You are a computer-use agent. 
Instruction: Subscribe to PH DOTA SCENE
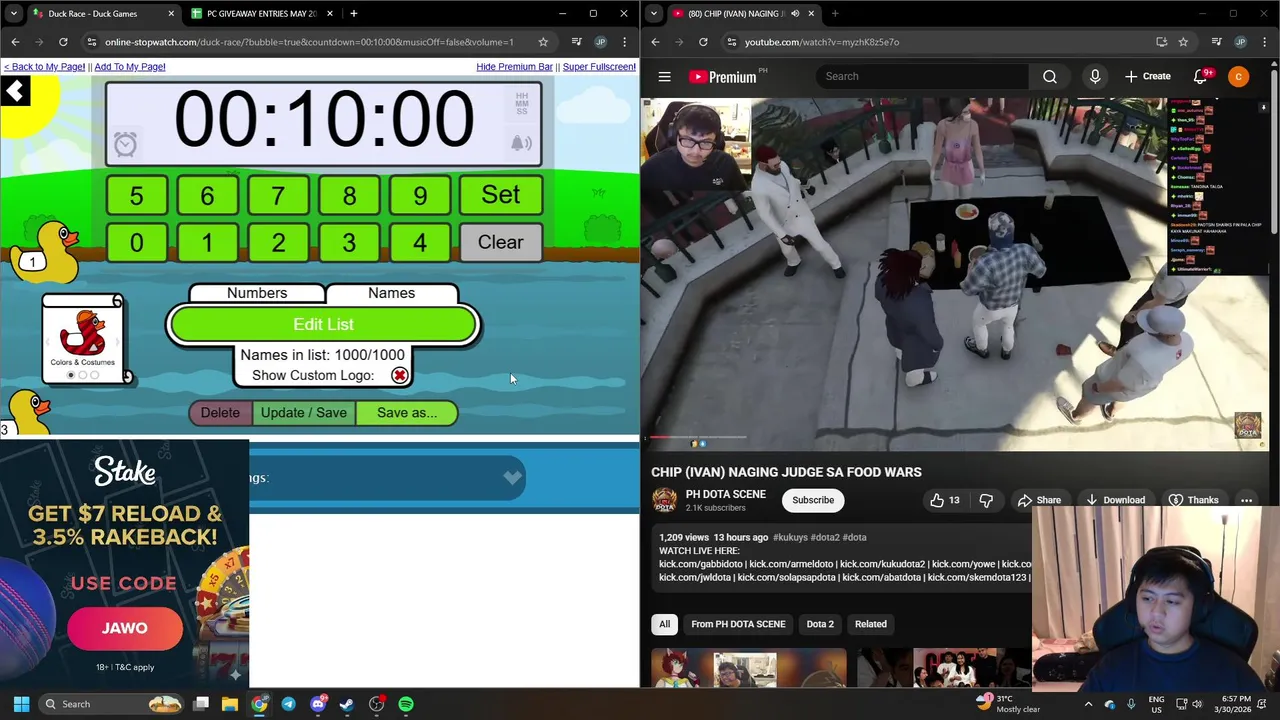click(x=813, y=500)
